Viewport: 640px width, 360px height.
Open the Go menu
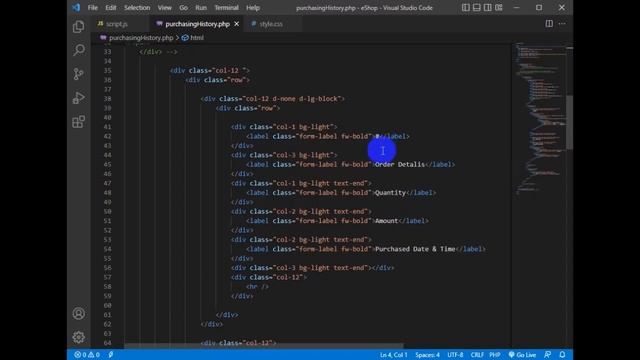tap(184, 8)
